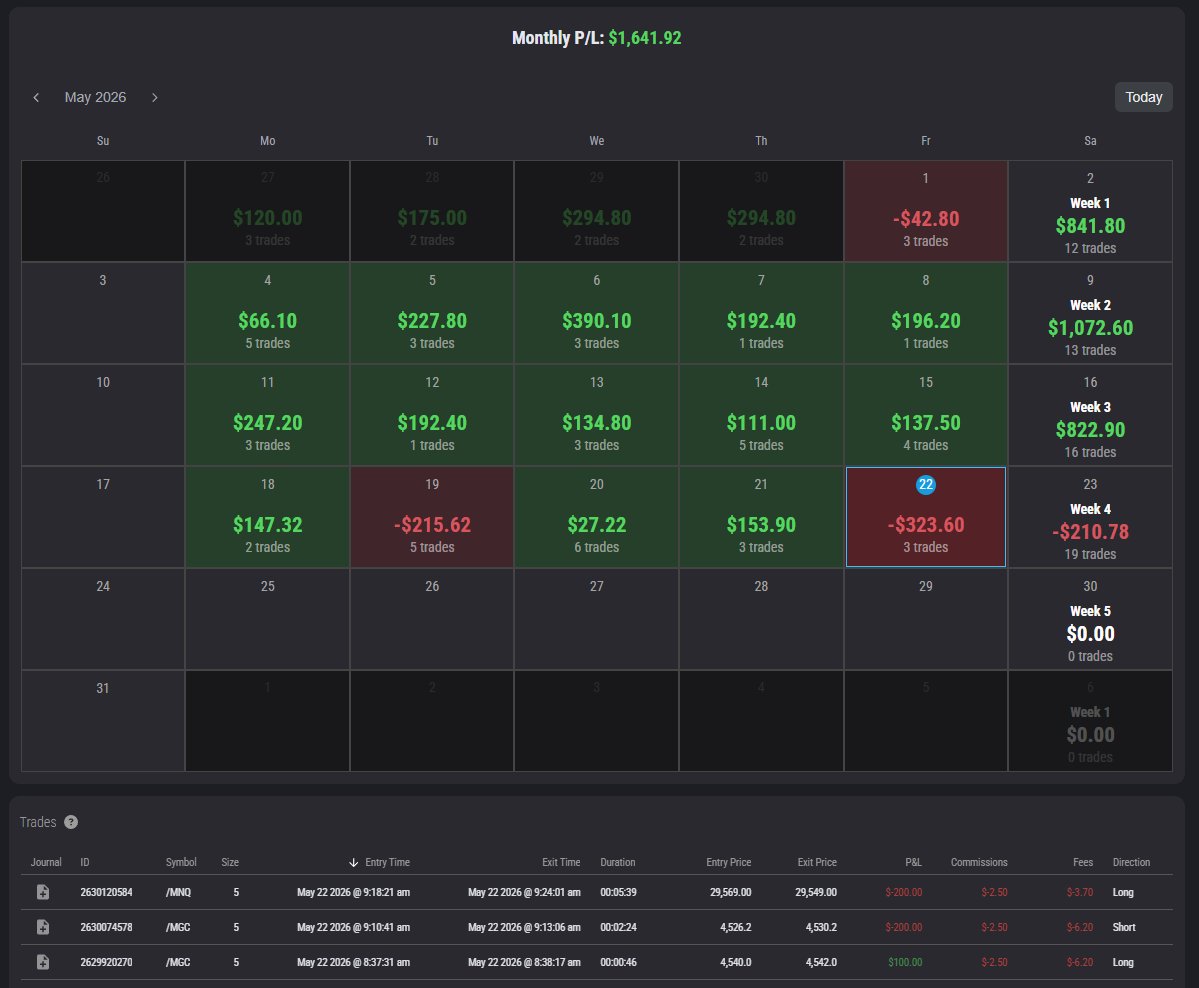Open the Trades help question mark icon

pyautogui.click(x=71, y=822)
